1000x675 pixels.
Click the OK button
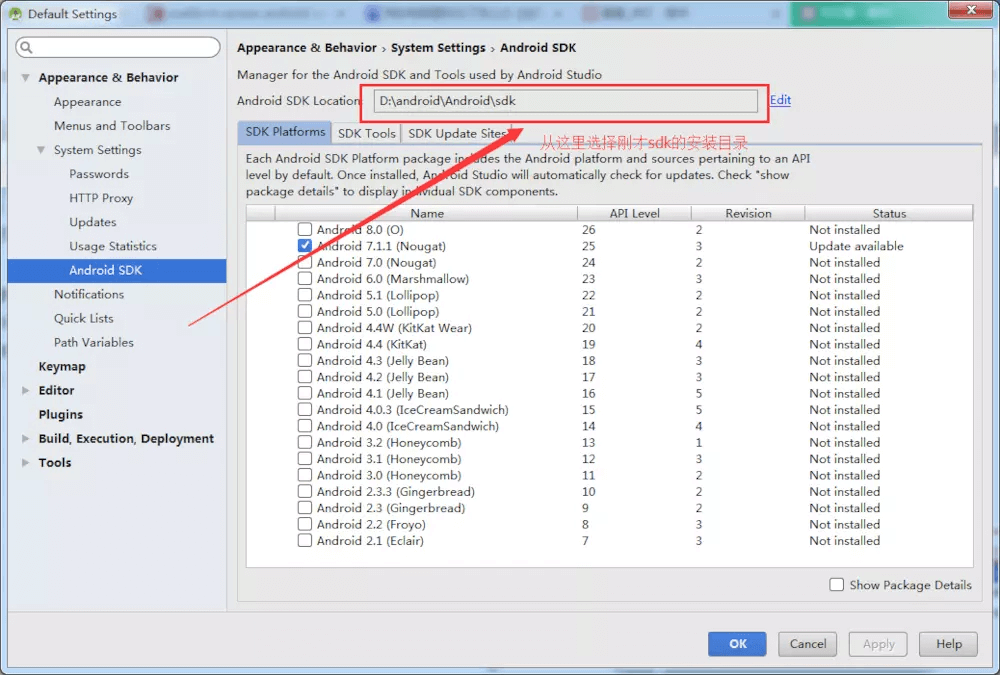pyautogui.click(x=737, y=644)
